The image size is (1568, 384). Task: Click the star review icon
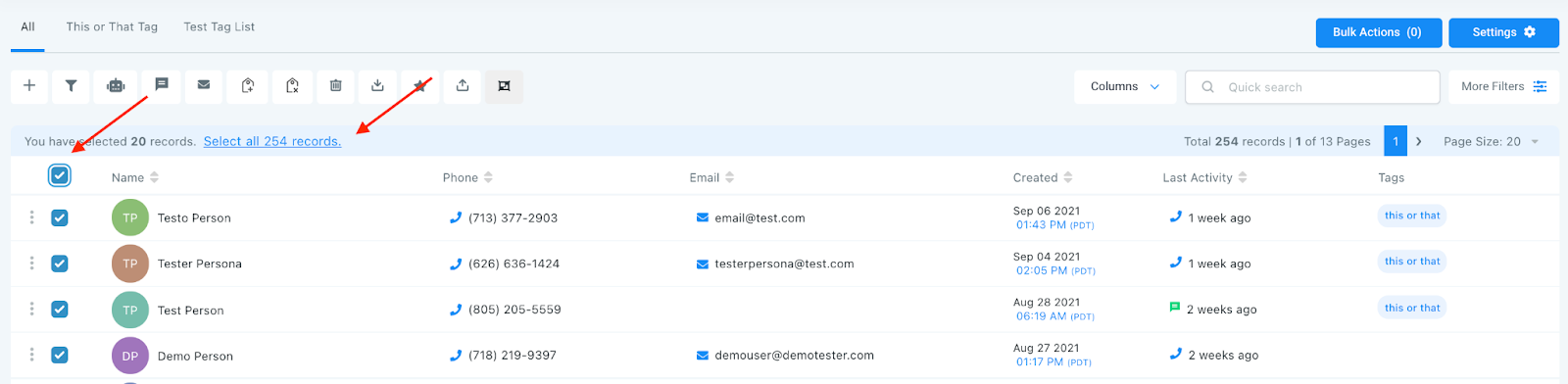pyautogui.click(x=419, y=86)
